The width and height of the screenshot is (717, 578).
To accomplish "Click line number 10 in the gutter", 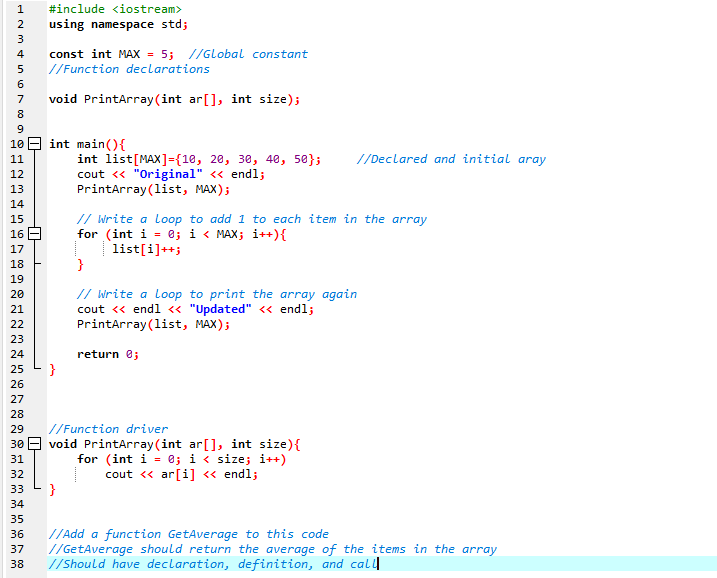I will (17, 144).
